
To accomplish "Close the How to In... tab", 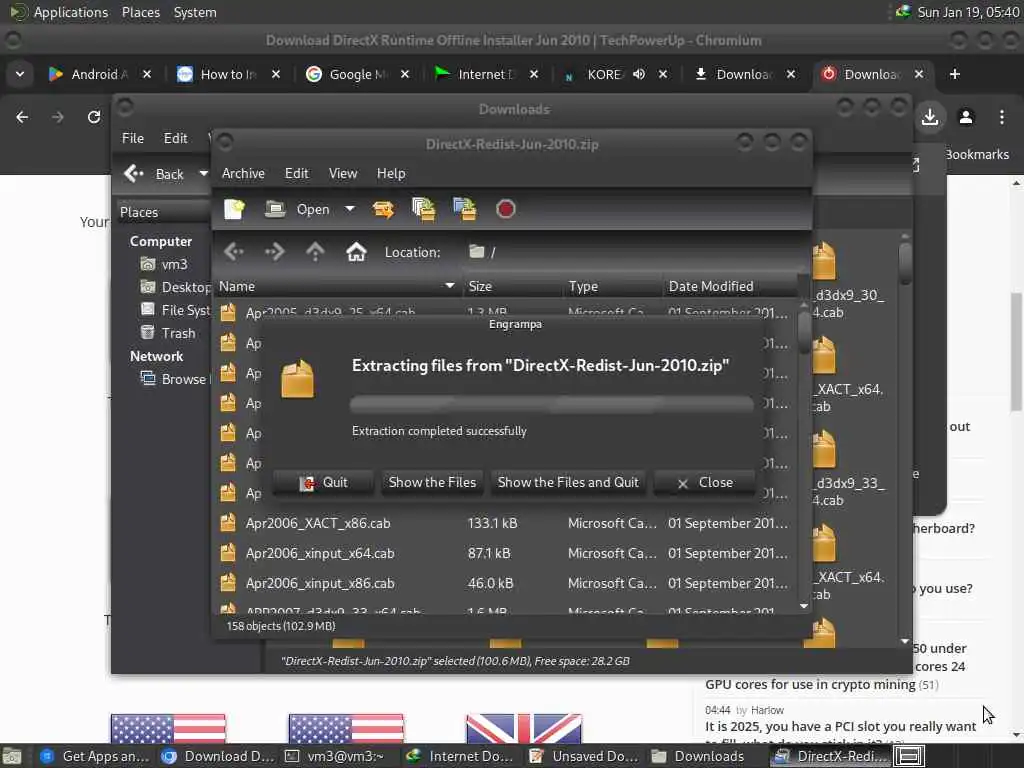I will 276,74.
